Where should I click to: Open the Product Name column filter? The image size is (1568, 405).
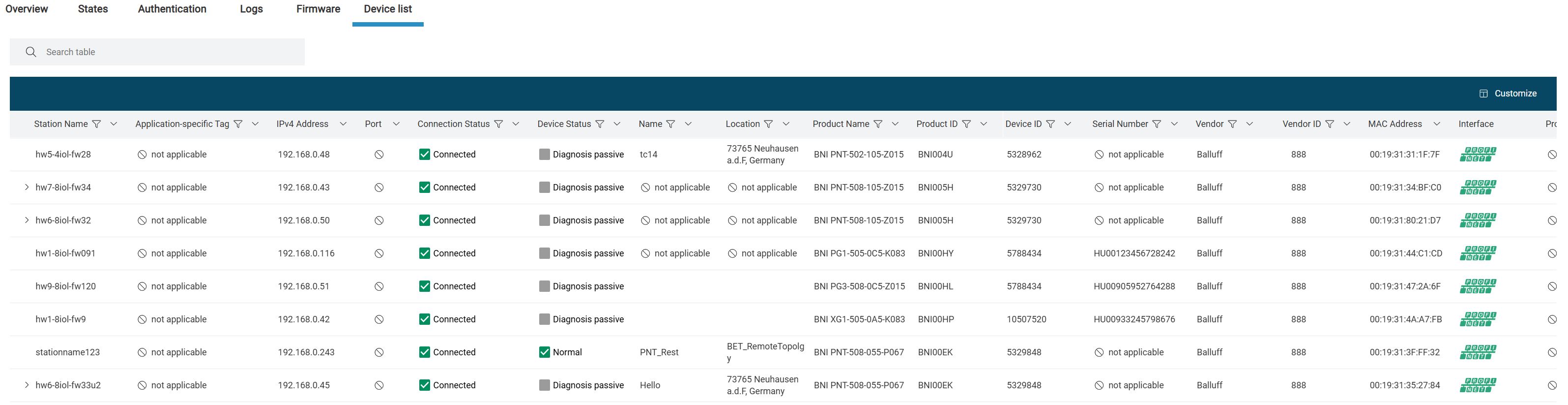tap(878, 124)
